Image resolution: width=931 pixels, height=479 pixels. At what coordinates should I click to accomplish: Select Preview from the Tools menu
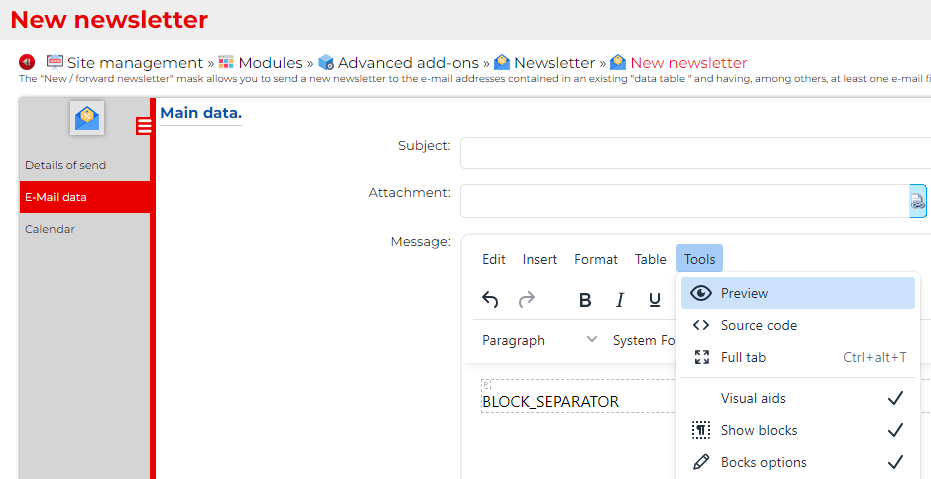click(797, 293)
